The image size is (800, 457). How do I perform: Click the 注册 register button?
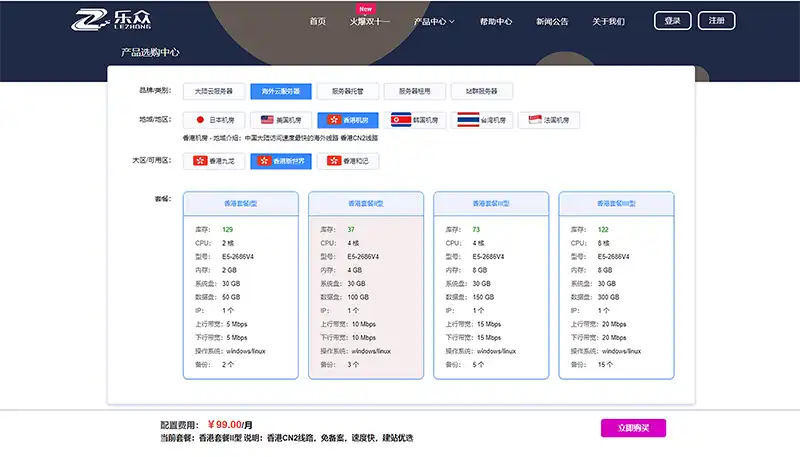click(x=716, y=20)
